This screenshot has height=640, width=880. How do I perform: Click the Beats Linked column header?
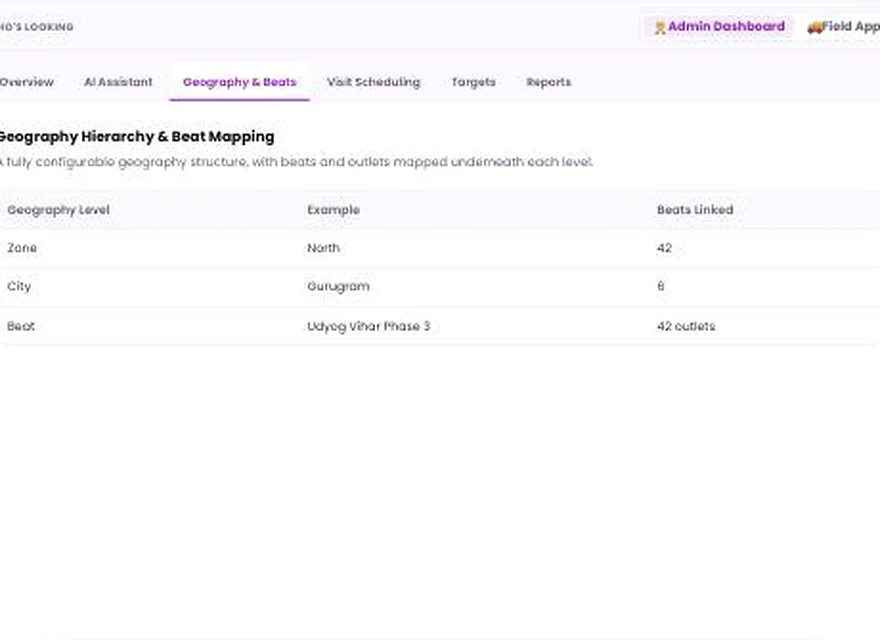pos(695,210)
